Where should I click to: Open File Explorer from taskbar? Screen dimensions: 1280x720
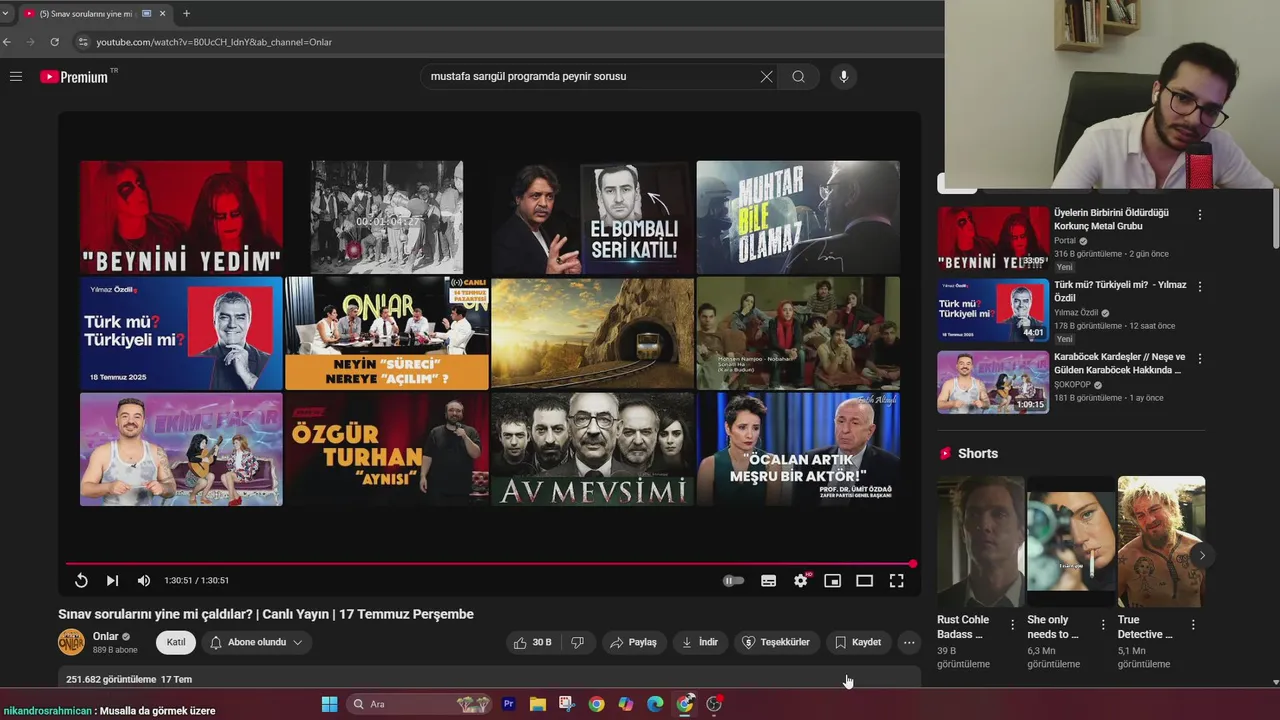pos(537,704)
